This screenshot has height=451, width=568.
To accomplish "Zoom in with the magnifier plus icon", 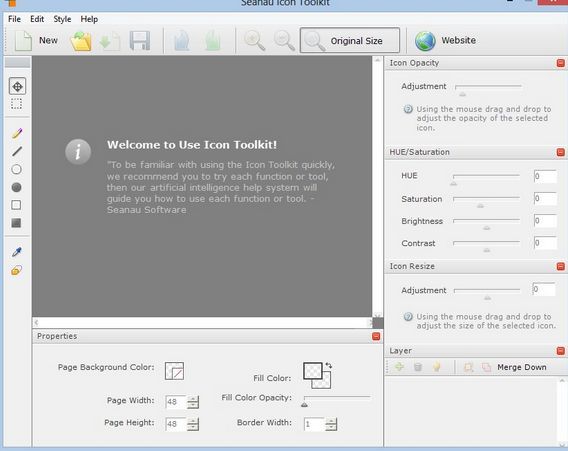I will coord(254,41).
